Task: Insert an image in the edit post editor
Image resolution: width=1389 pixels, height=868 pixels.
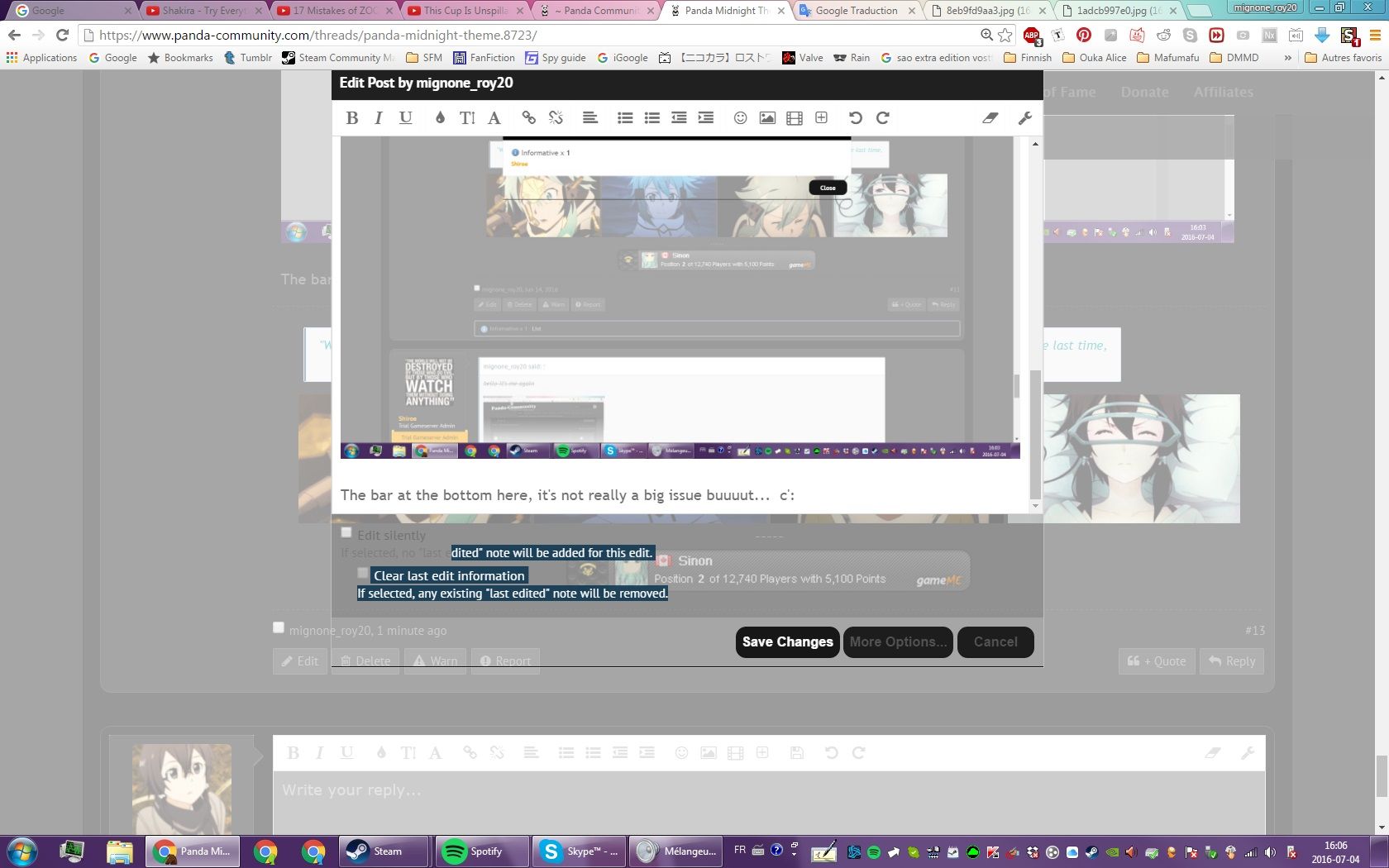Action: pyautogui.click(x=767, y=118)
